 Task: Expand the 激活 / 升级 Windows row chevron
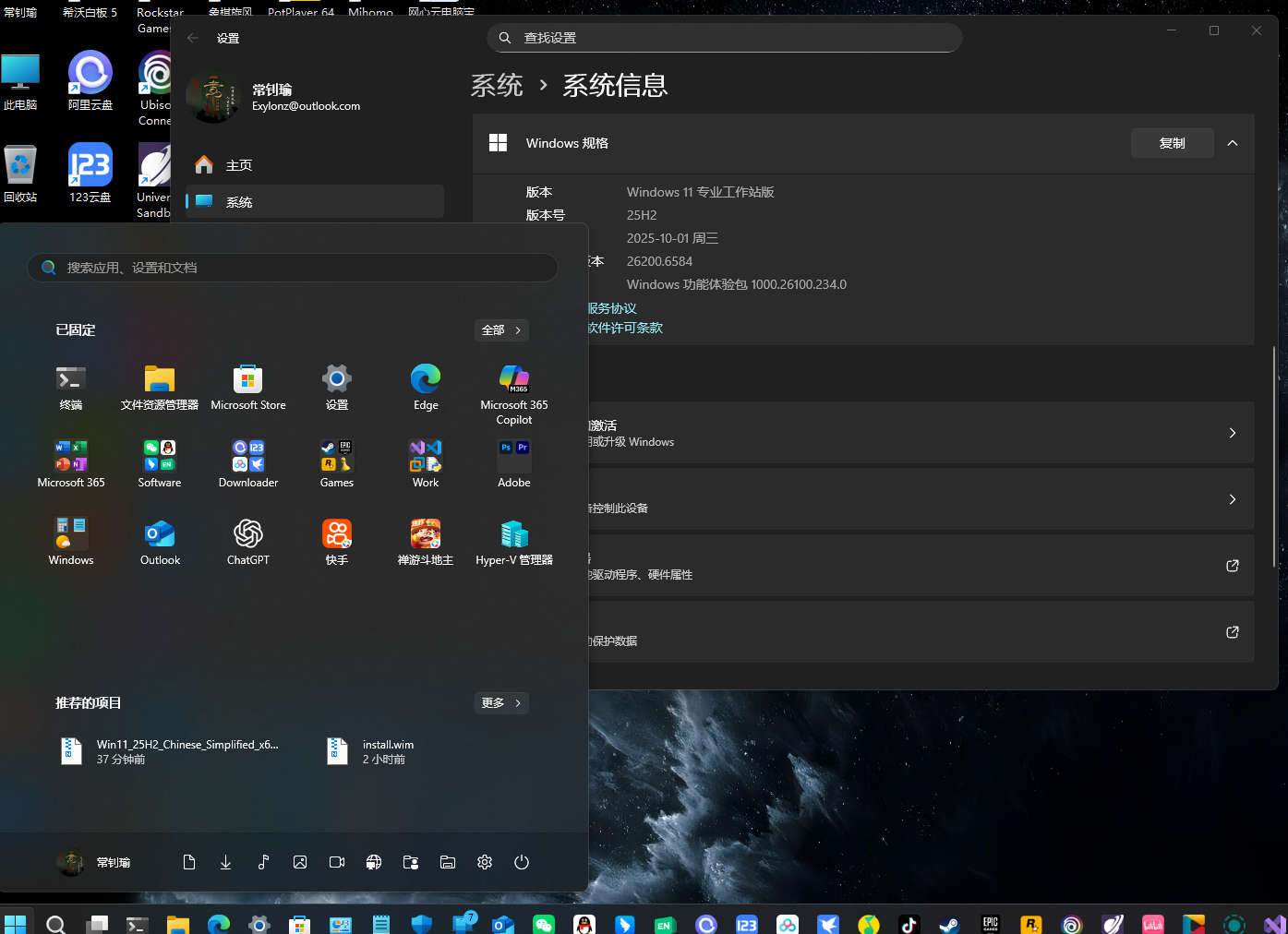1233,433
